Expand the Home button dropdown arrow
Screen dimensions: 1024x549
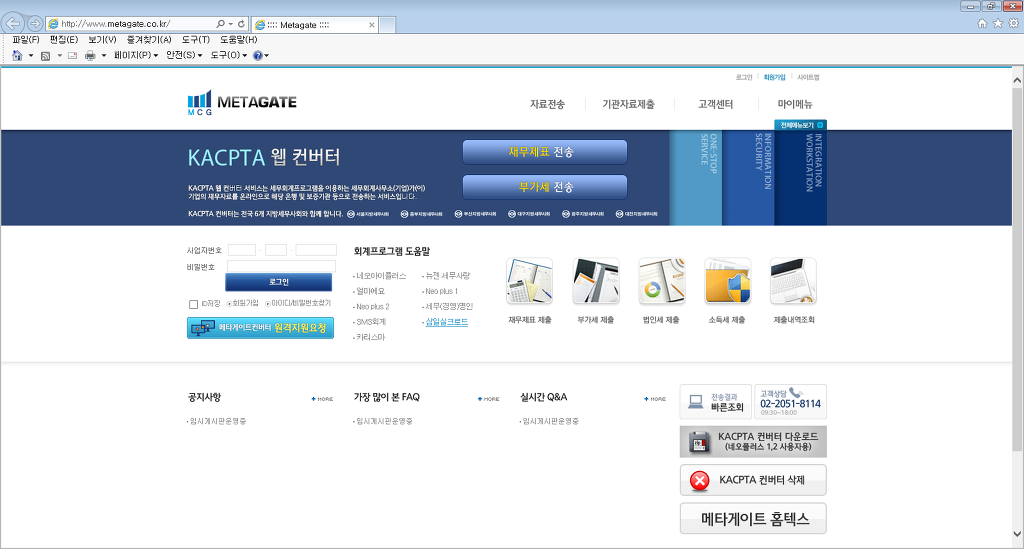point(31,55)
